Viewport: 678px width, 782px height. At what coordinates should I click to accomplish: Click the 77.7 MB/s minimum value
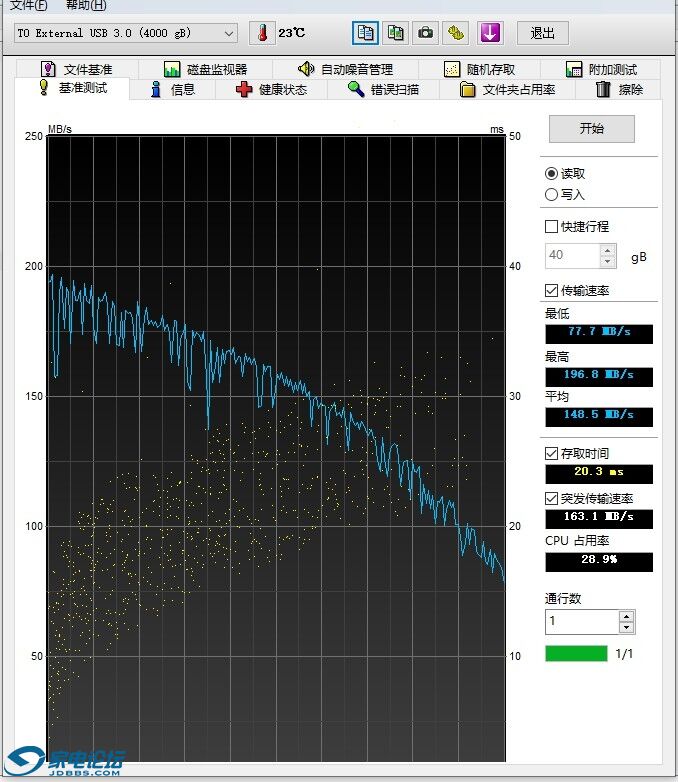(x=599, y=334)
